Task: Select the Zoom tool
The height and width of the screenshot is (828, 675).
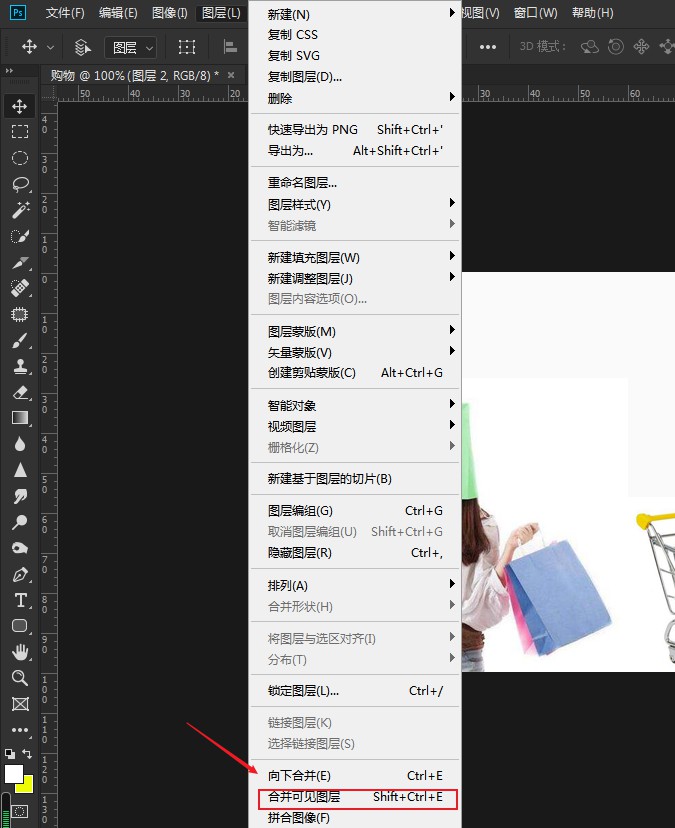Action: [x=20, y=678]
